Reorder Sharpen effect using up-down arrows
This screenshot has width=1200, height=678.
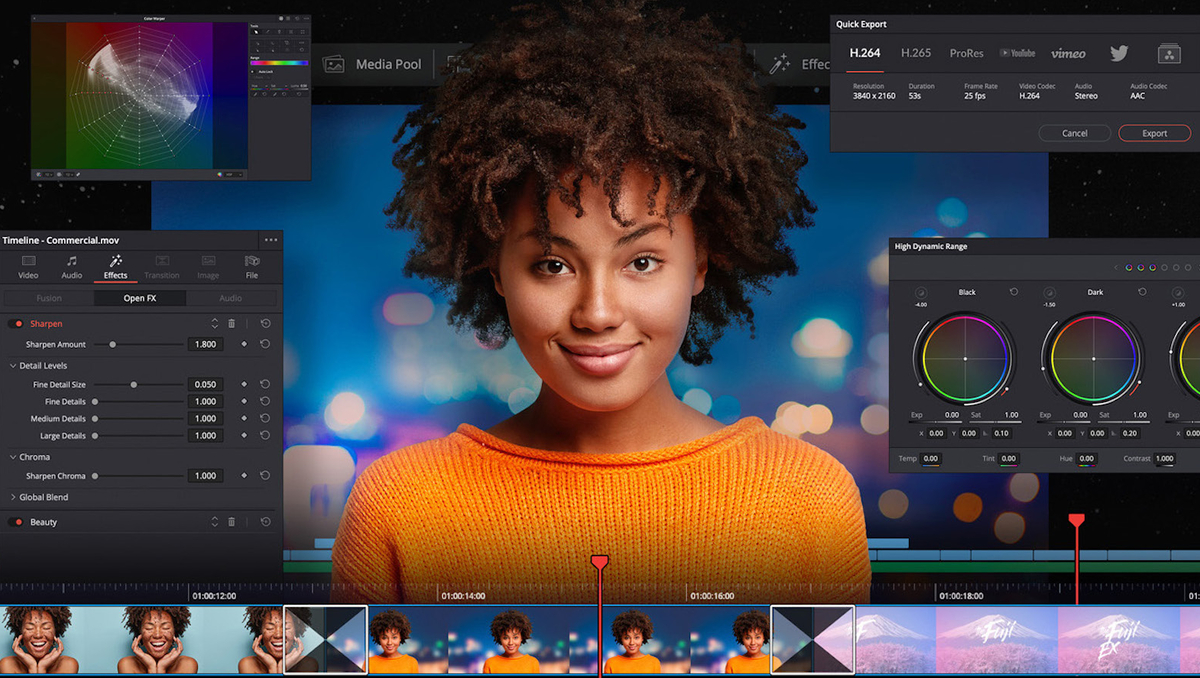[214, 324]
